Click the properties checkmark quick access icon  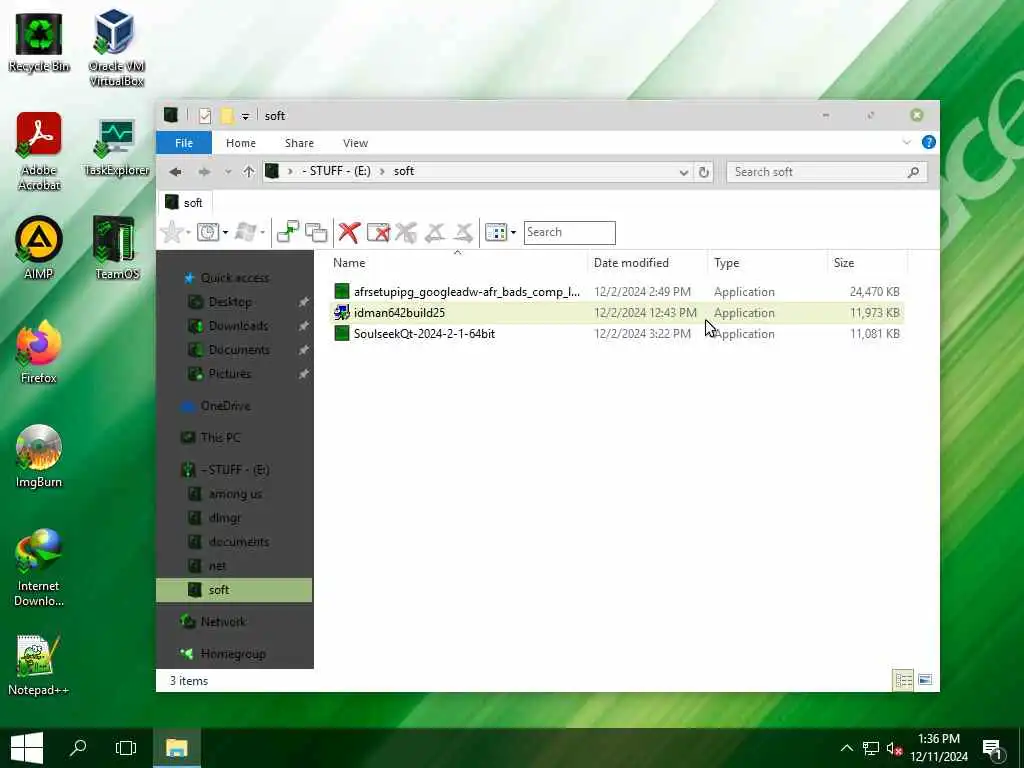pyautogui.click(x=205, y=116)
